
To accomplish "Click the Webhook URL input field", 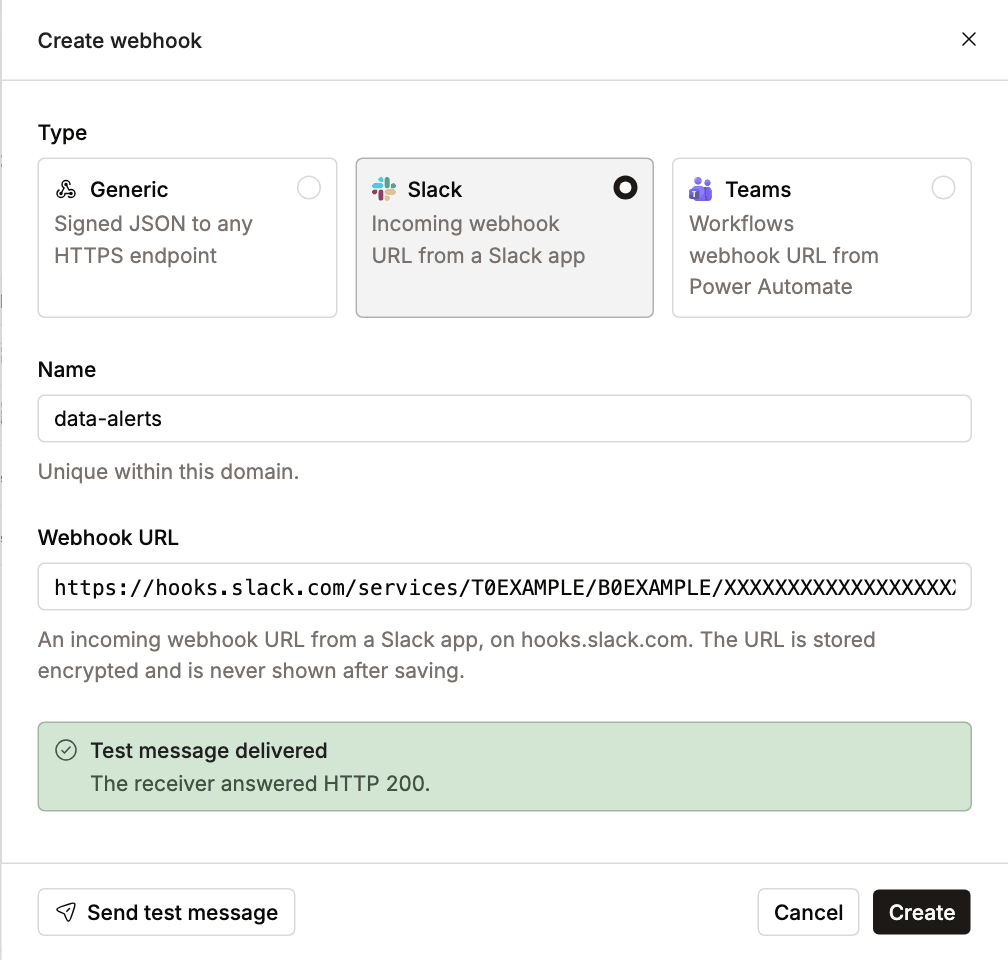I will click(504, 587).
